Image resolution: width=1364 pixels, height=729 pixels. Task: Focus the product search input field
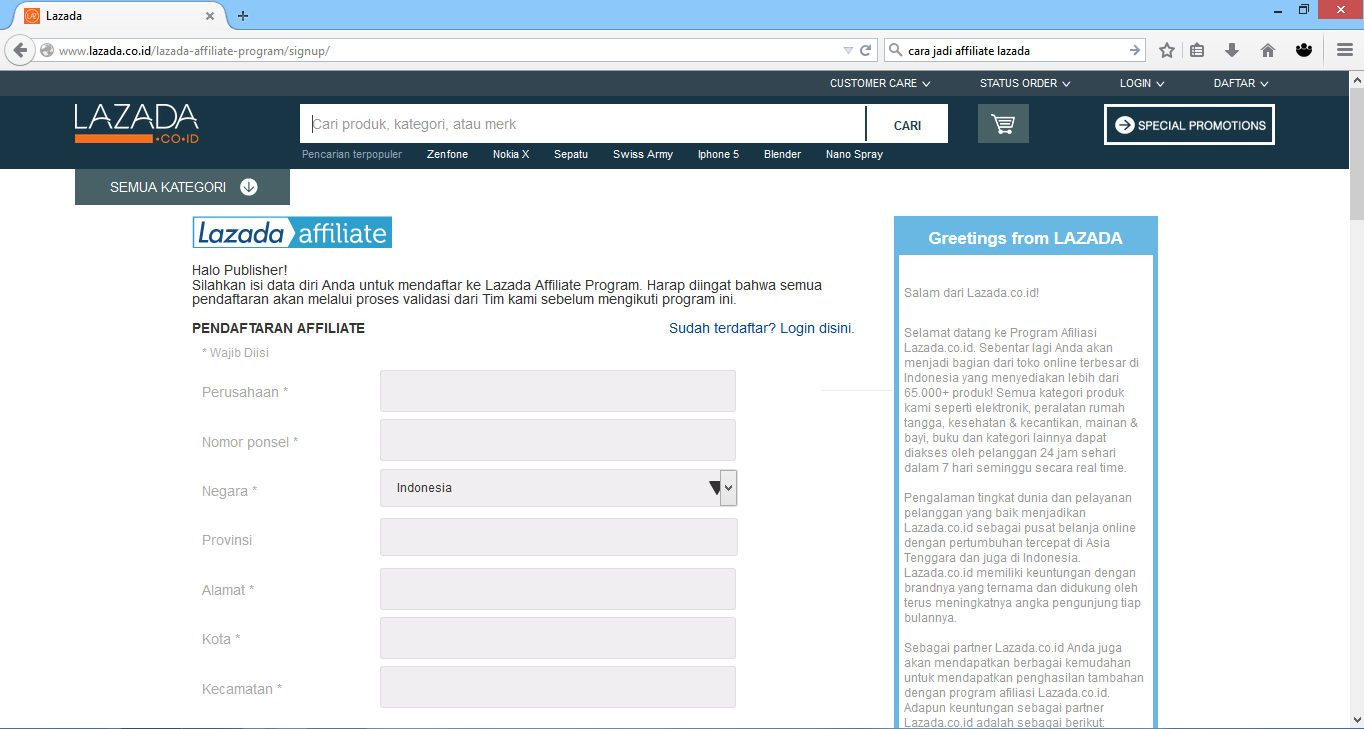[x=583, y=124]
